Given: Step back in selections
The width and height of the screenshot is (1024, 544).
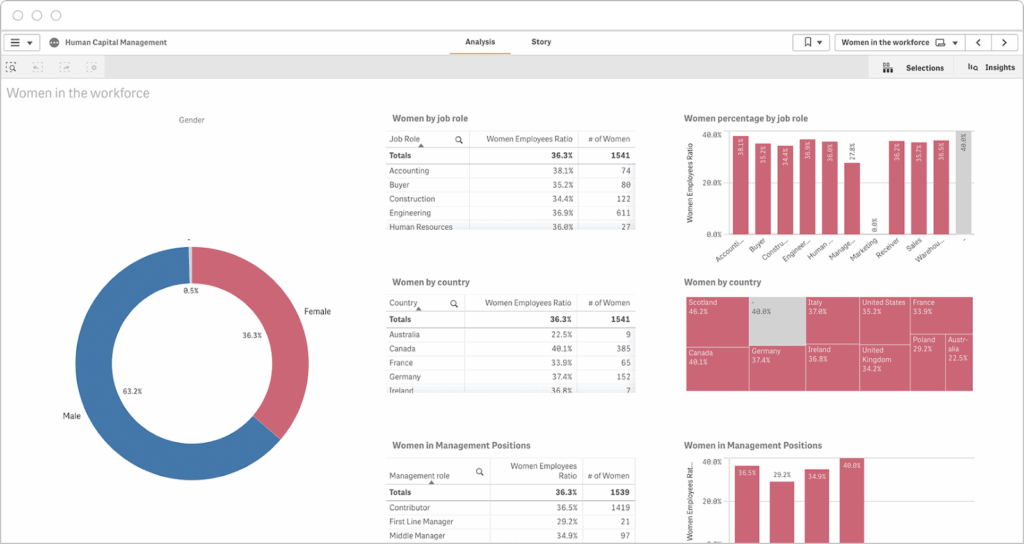Looking at the screenshot, I should point(38,67).
